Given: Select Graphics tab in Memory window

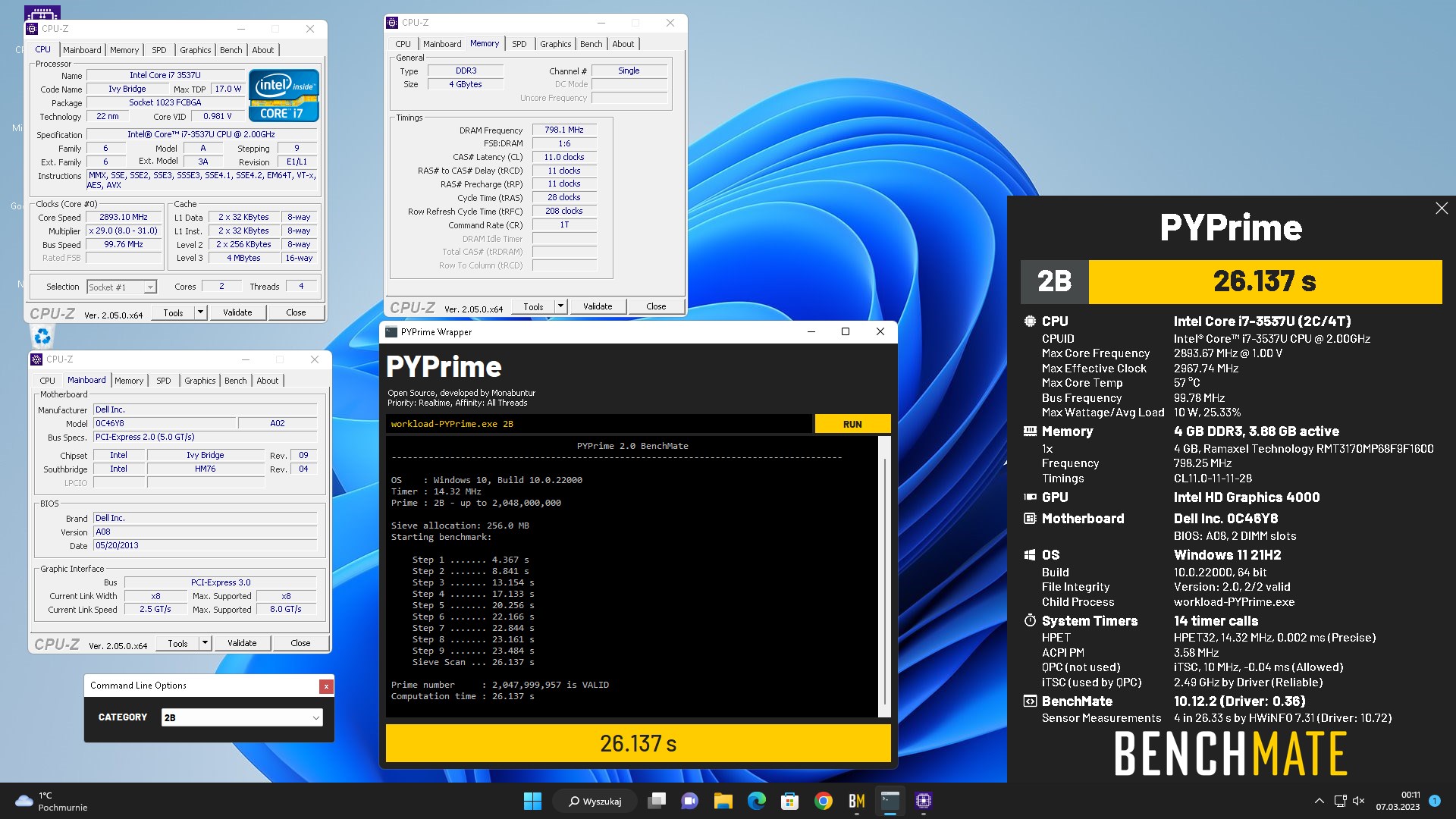Looking at the screenshot, I should tap(556, 44).
